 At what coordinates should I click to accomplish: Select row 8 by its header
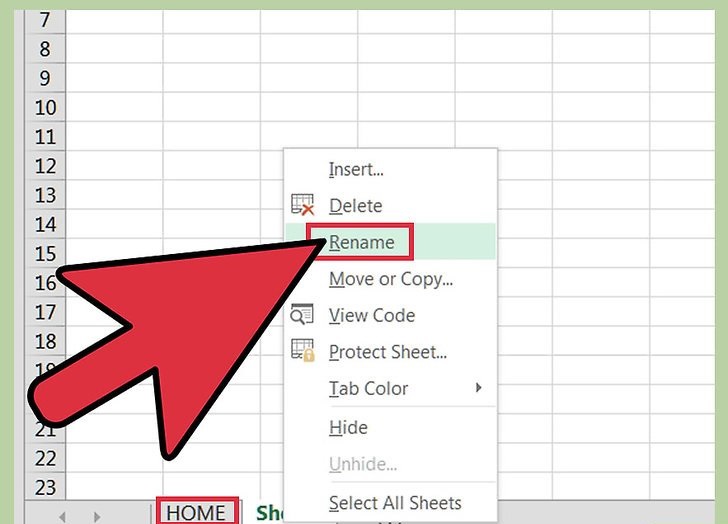click(46, 49)
